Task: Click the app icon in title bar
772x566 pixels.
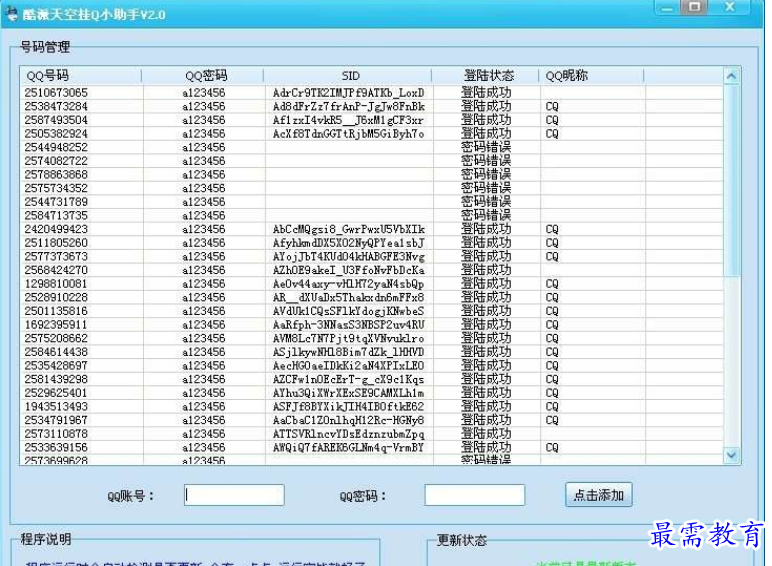Action: [12, 14]
